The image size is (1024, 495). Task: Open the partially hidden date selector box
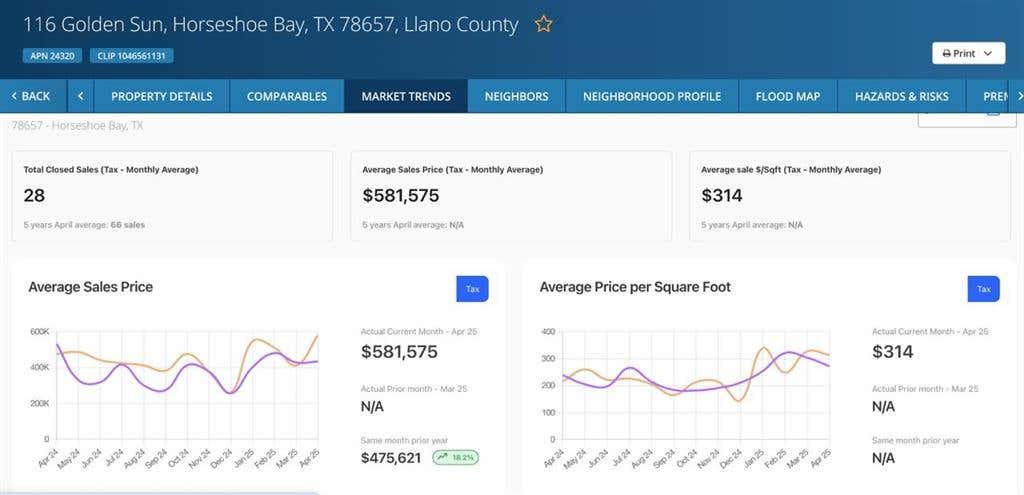tap(967, 120)
